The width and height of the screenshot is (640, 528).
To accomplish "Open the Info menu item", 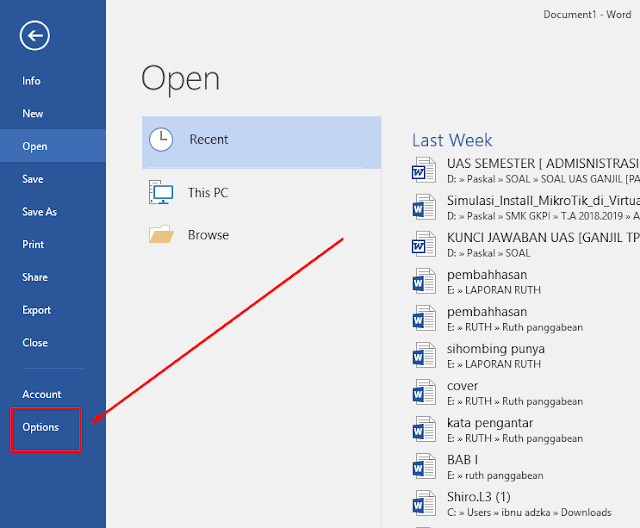I will coord(31,81).
